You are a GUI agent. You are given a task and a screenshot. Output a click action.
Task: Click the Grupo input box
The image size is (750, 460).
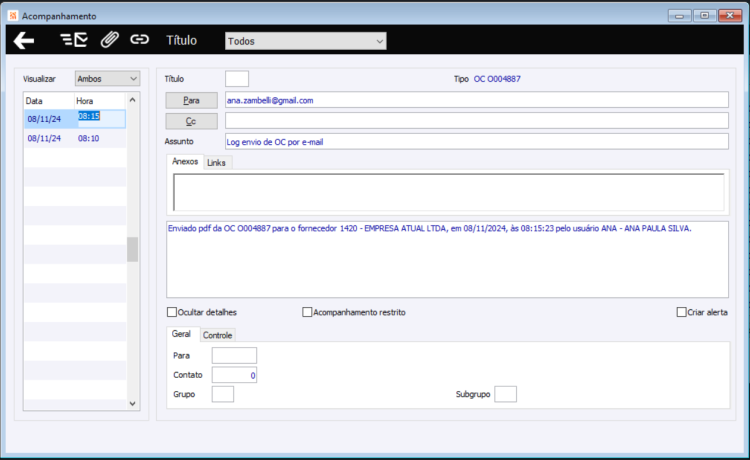[x=223, y=394]
